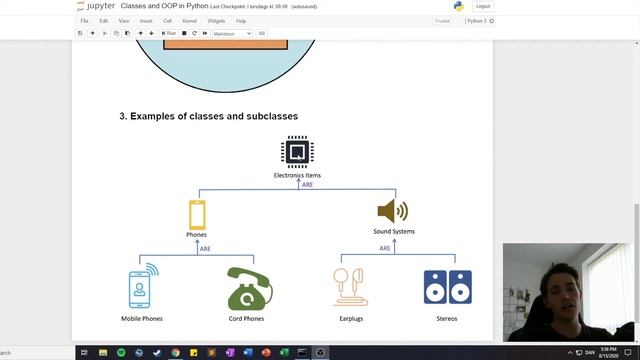Screen dimensions: 640x360
Task: Open Word from the taskbar
Action: pos(248,353)
